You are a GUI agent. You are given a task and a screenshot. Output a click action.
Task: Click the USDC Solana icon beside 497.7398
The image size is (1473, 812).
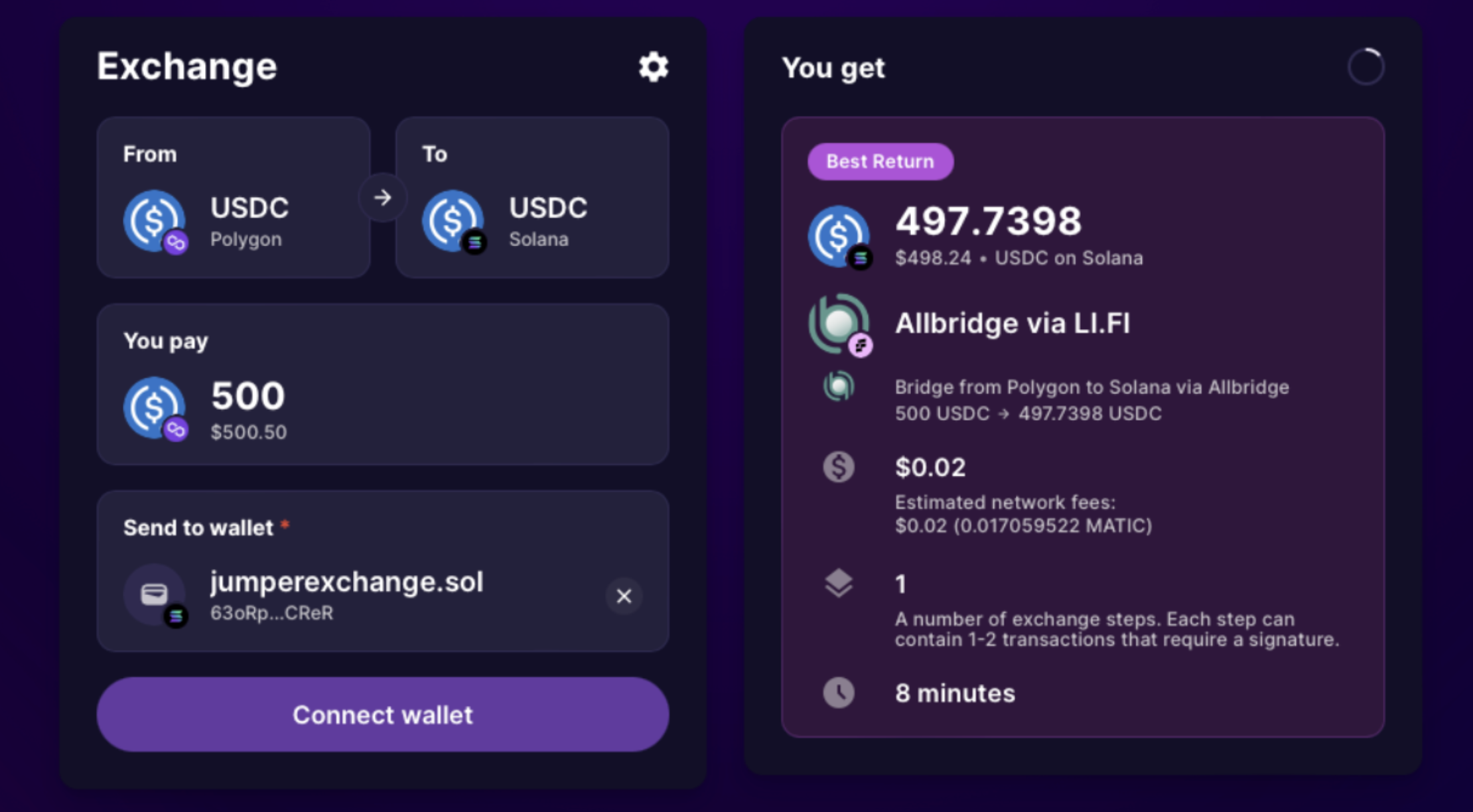pyautogui.click(x=839, y=236)
